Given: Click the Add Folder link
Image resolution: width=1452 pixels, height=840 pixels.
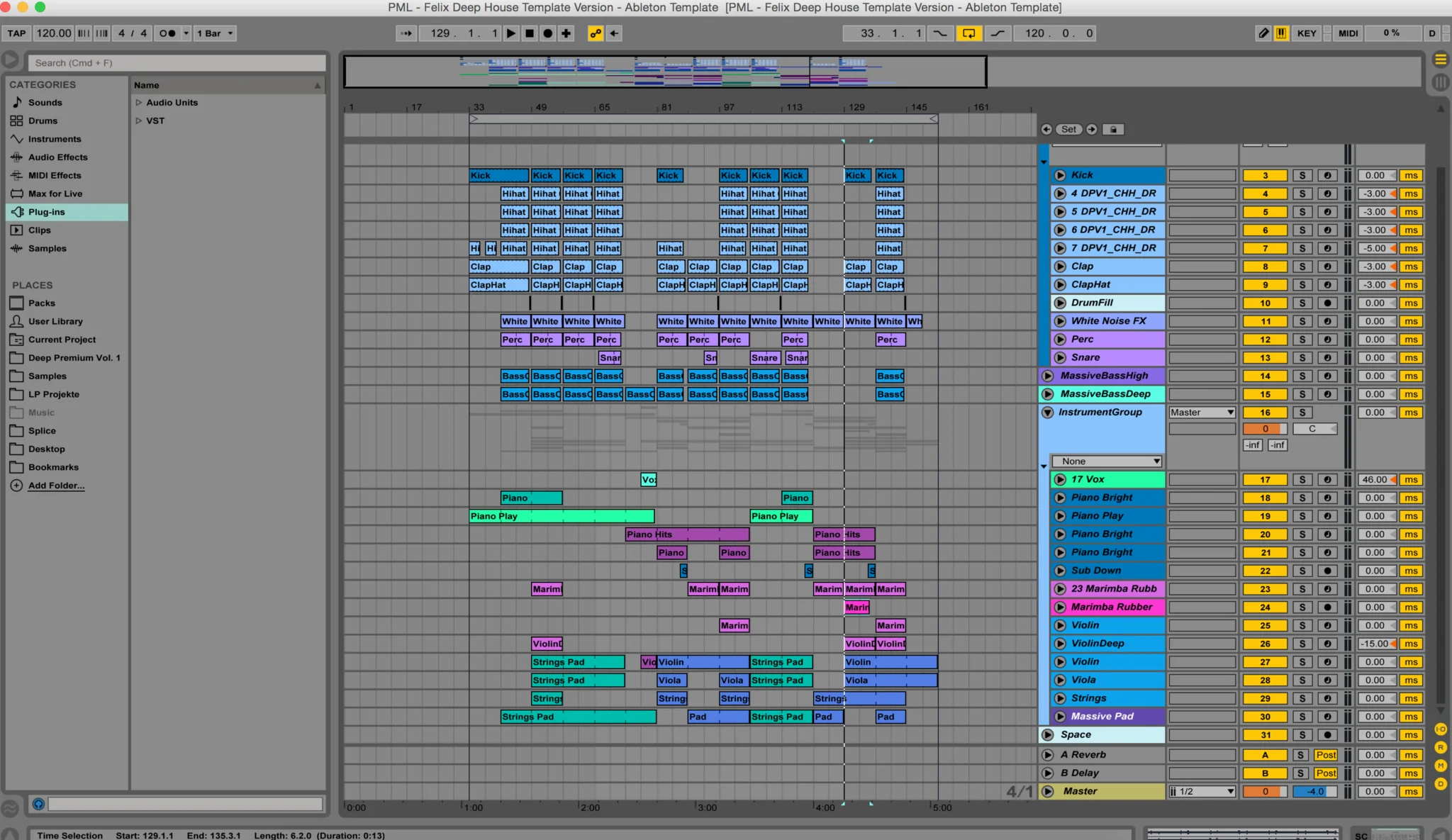Looking at the screenshot, I should pyautogui.click(x=56, y=486).
